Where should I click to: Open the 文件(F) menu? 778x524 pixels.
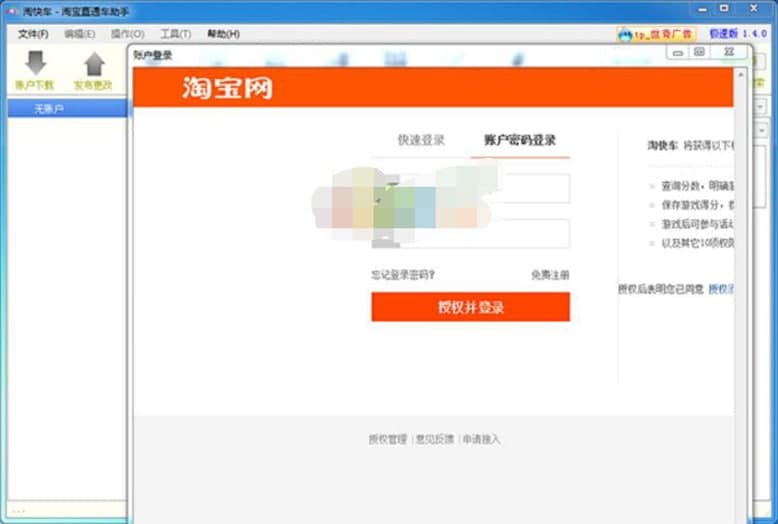coord(33,34)
